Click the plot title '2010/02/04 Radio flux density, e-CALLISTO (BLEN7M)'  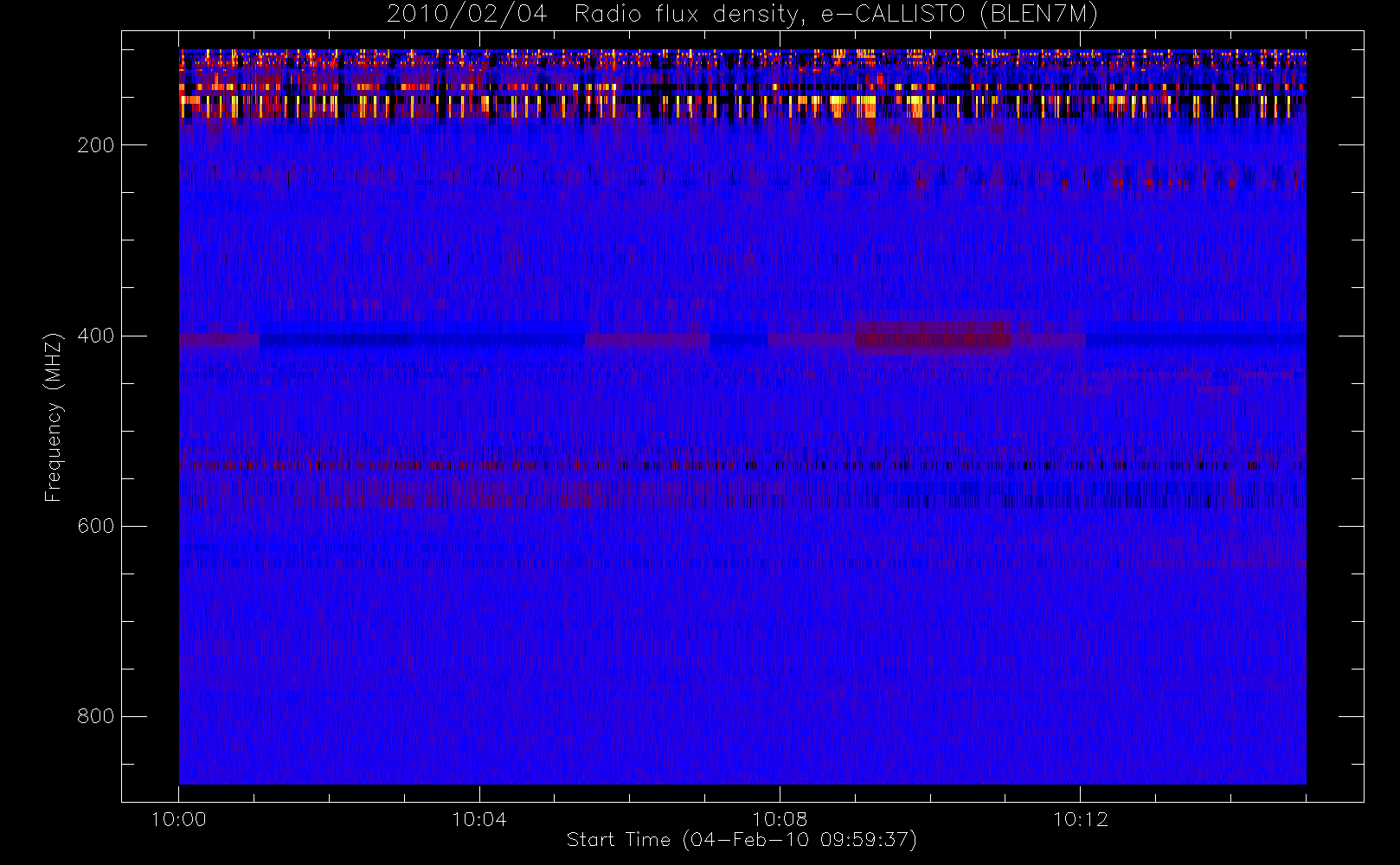coord(742,15)
